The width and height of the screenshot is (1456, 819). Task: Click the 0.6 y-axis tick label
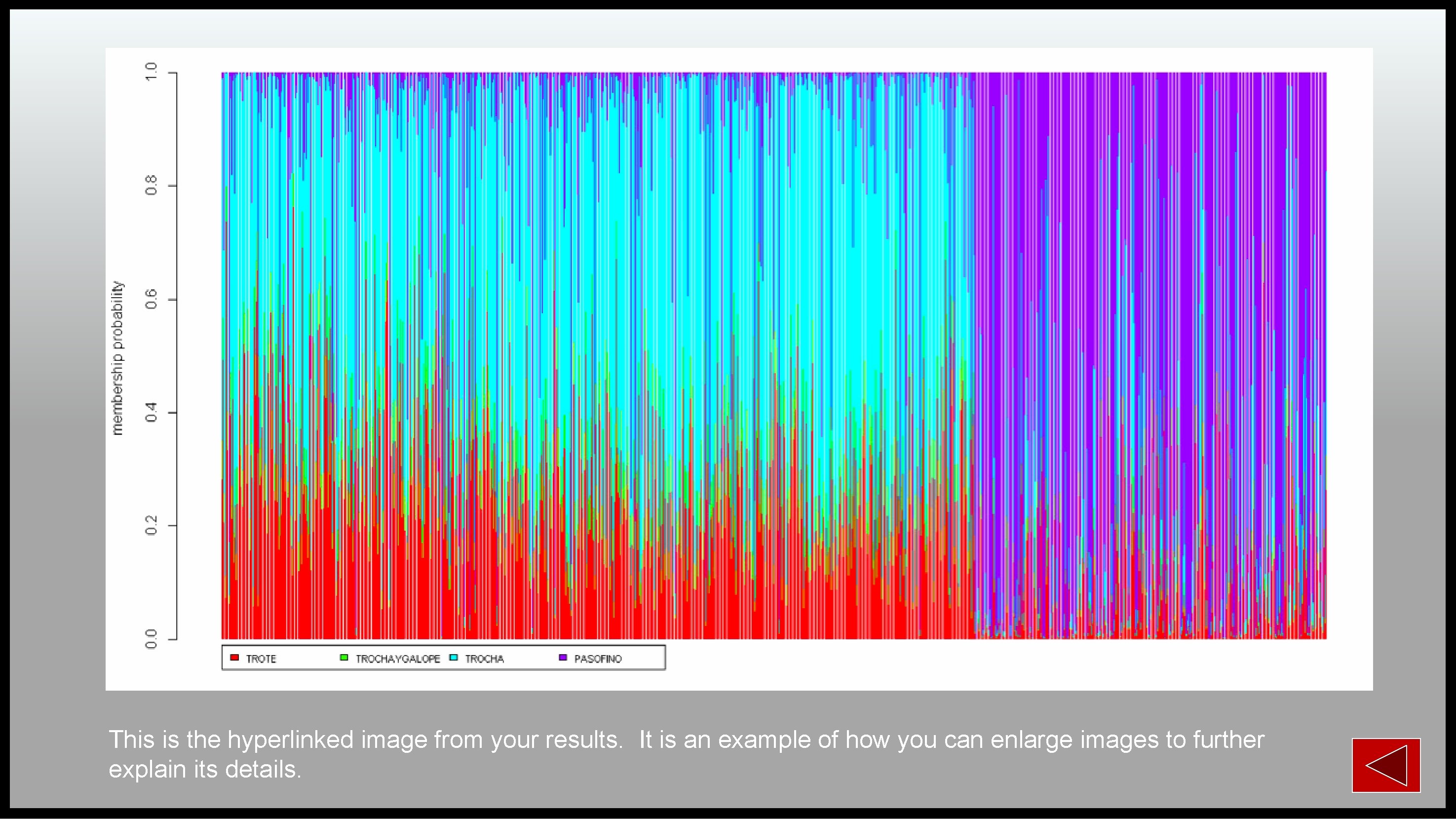[x=151, y=299]
